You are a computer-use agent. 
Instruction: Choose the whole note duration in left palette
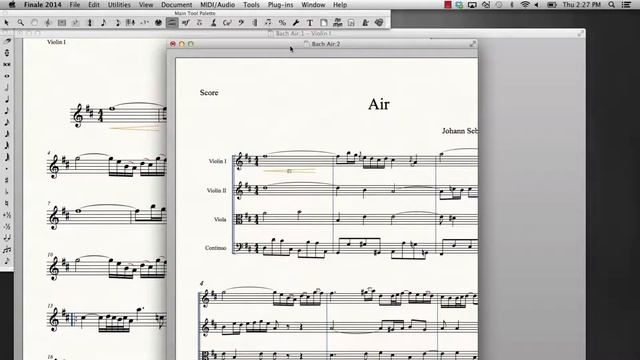point(7,76)
